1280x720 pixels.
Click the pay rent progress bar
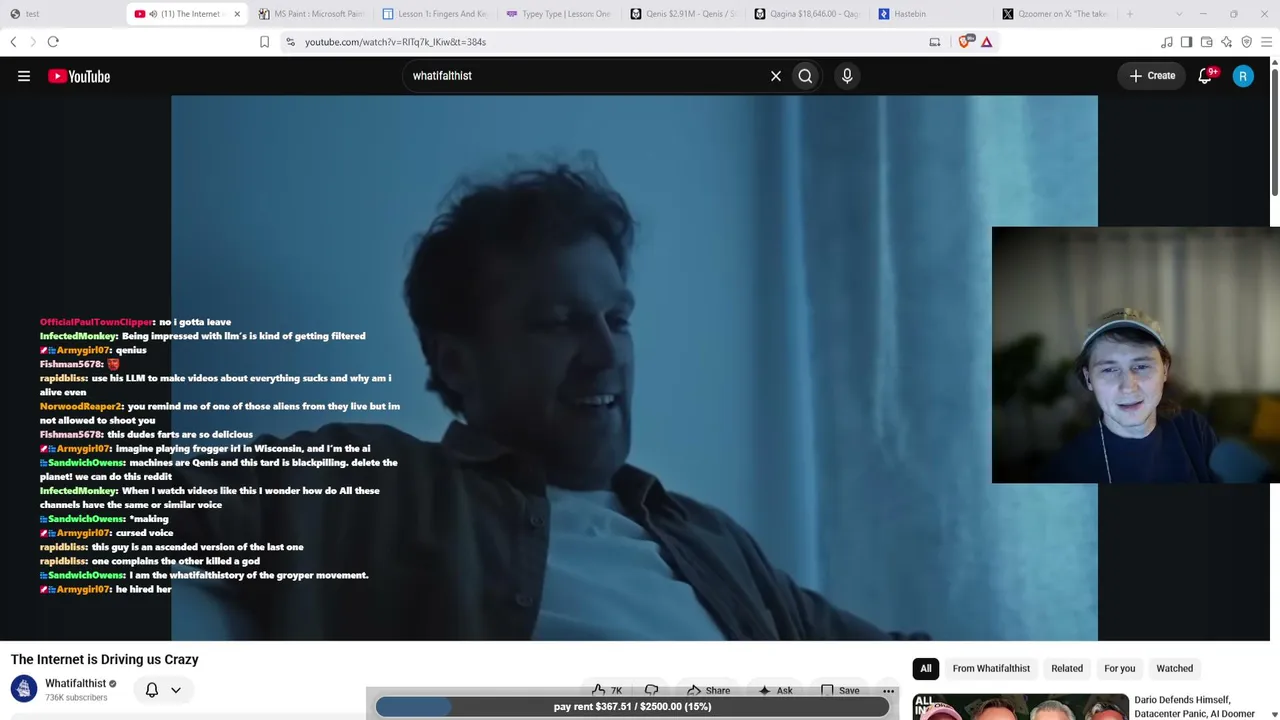[x=632, y=706]
